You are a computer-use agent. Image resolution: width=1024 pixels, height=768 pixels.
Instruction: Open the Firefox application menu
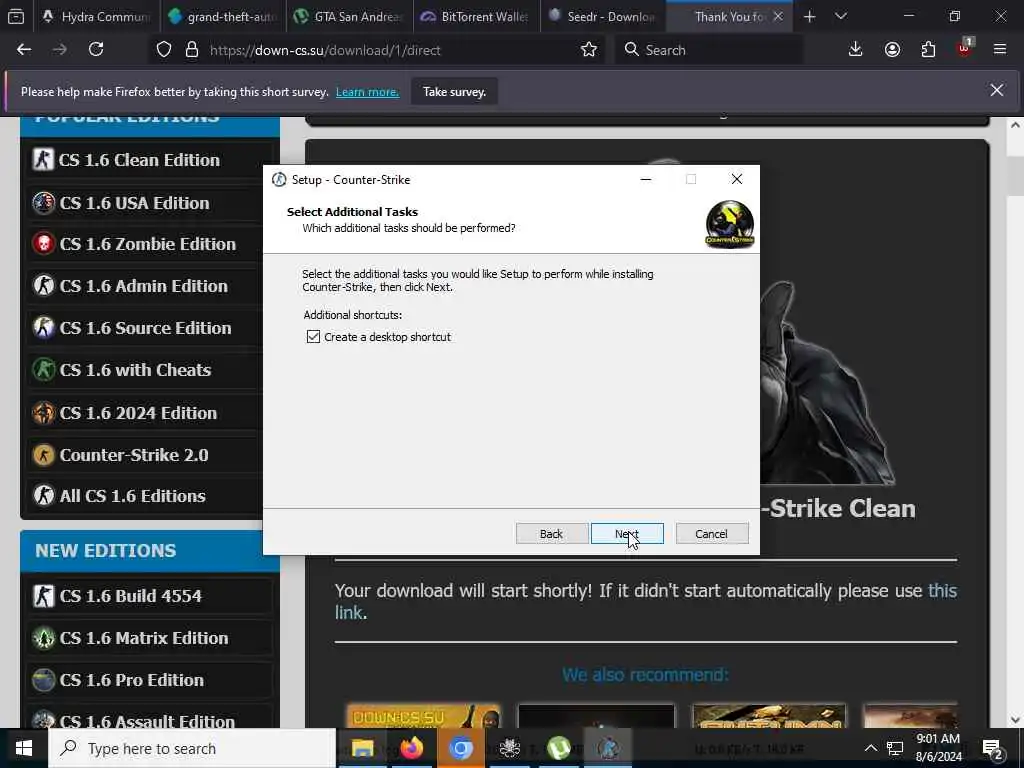(1000, 50)
